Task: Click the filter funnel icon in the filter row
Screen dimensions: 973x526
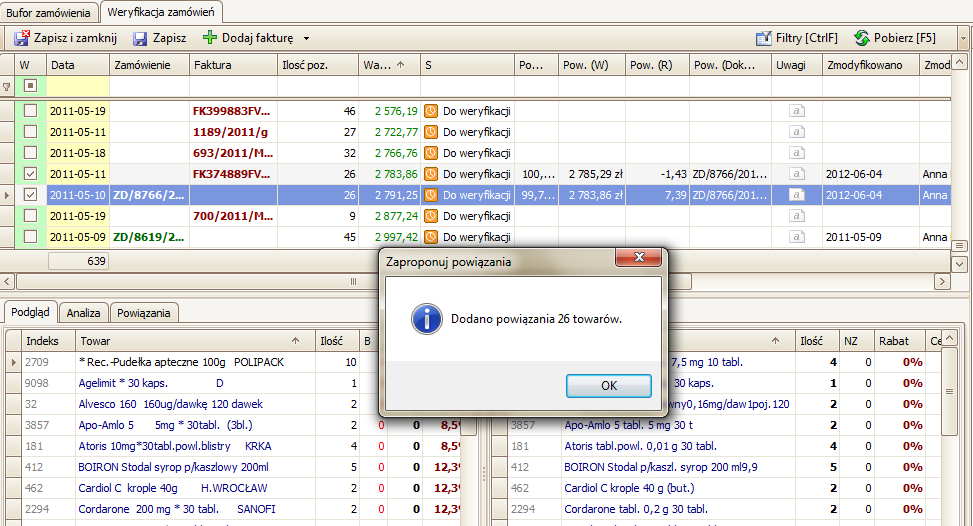Action: (x=7, y=87)
